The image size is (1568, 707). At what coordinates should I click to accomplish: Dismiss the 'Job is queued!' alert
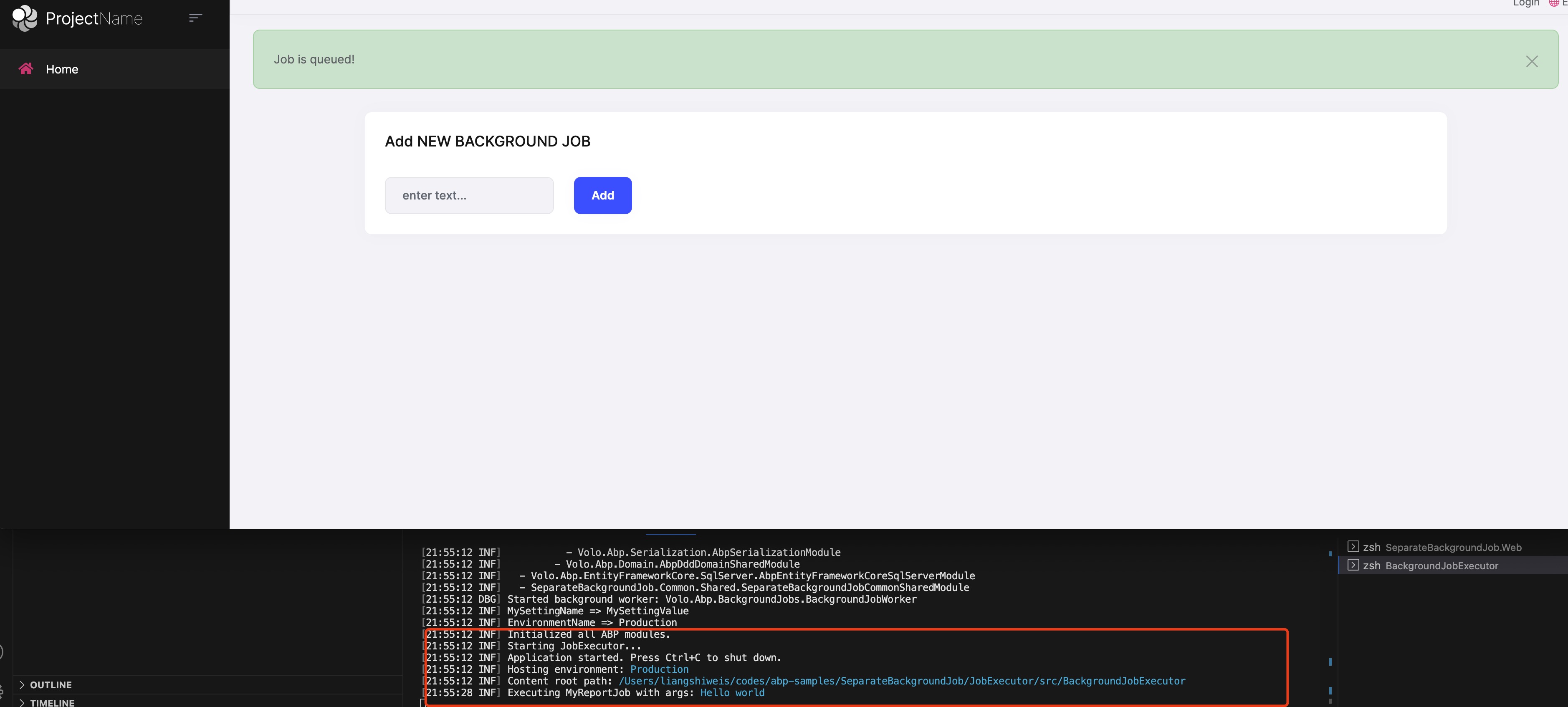(1532, 61)
